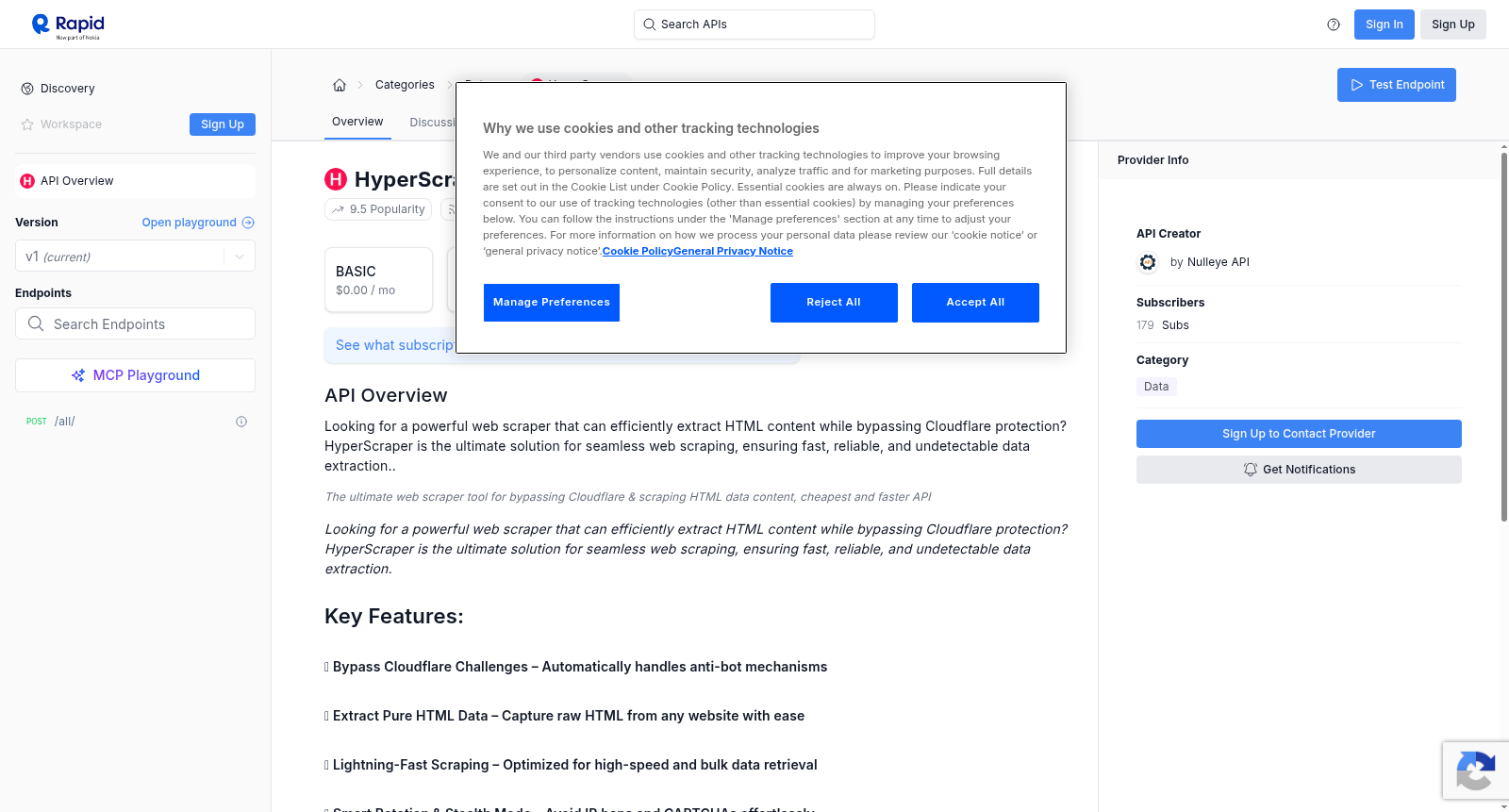This screenshot has height=812, width=1509.
Task: Open the help question mark icon
Action: click(x=1334, y=25)
